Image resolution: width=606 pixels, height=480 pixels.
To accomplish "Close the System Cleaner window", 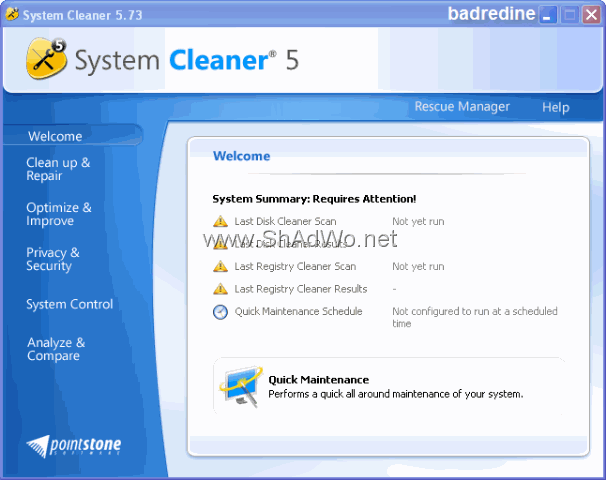I will pos(591,15).
